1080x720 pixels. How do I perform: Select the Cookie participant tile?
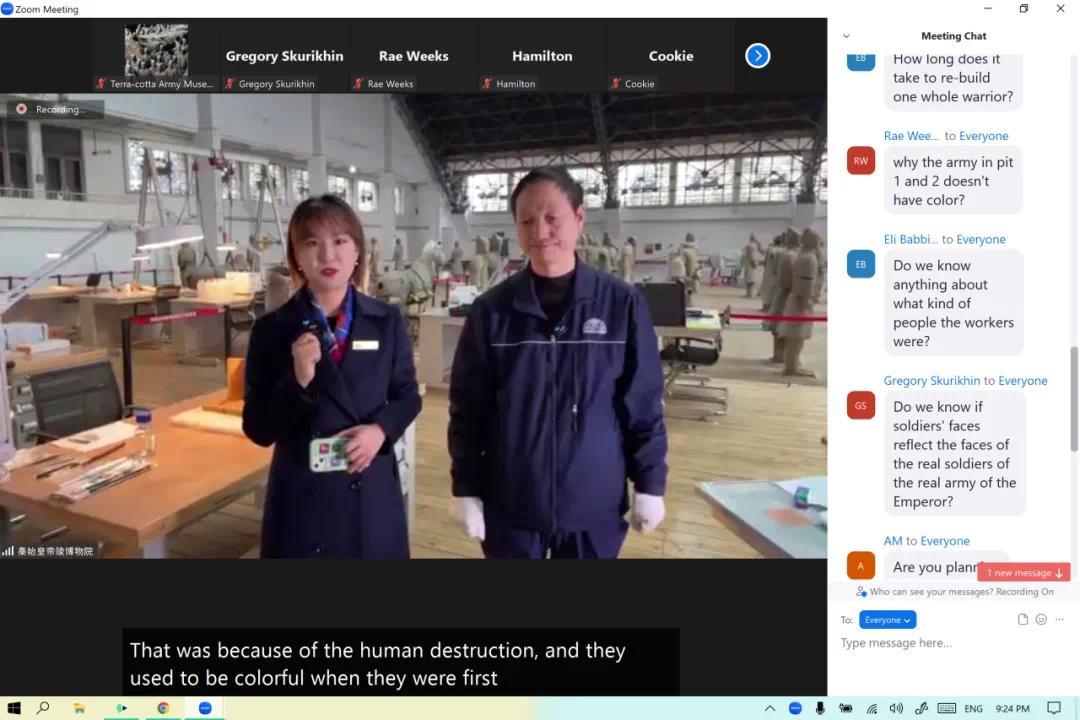point(671,57)
